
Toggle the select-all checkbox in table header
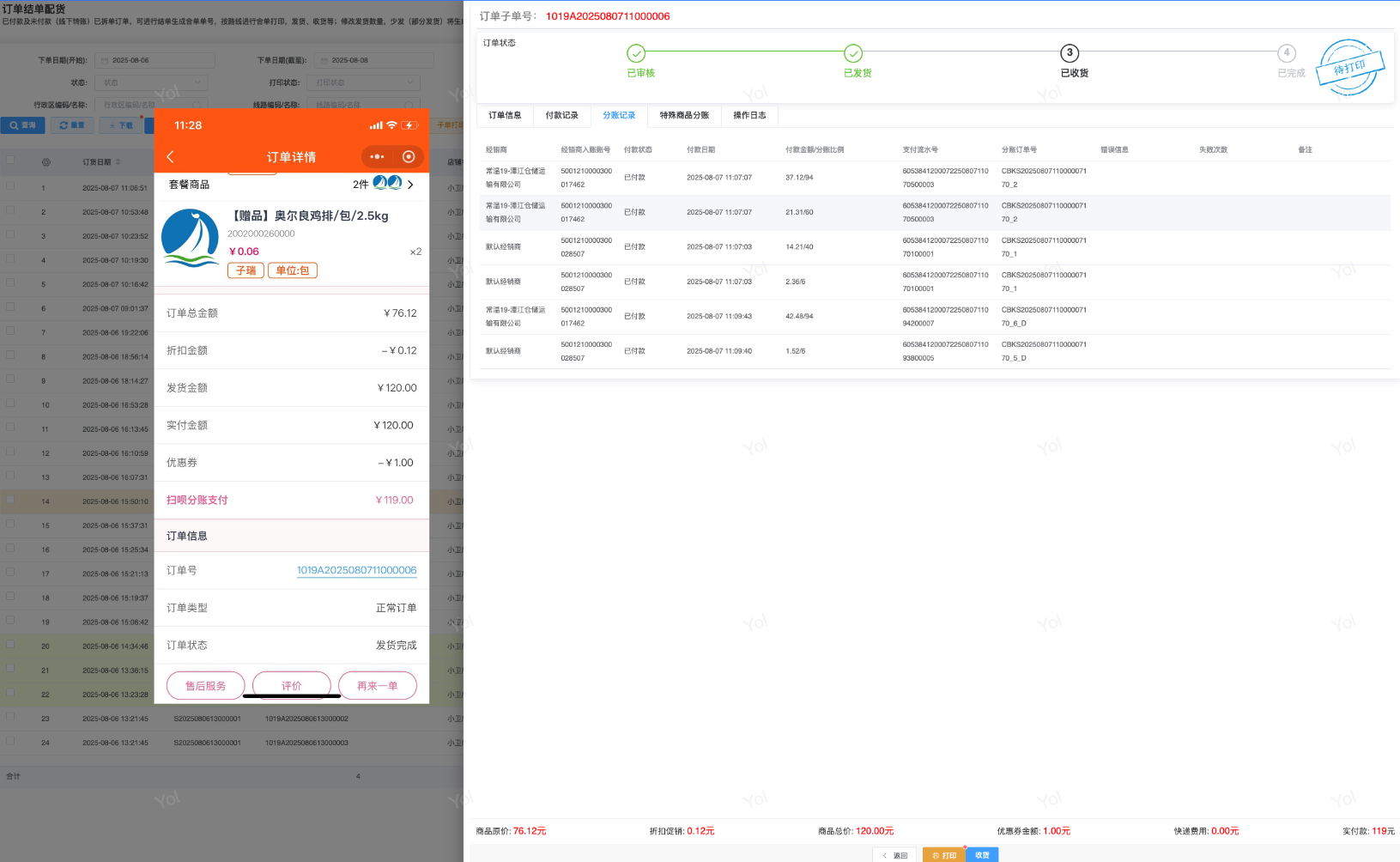coord(10,161)
